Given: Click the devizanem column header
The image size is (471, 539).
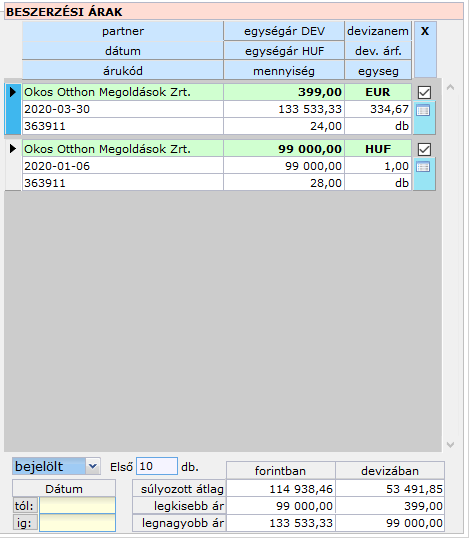Looking at the screenshot, I should point(378,31).
